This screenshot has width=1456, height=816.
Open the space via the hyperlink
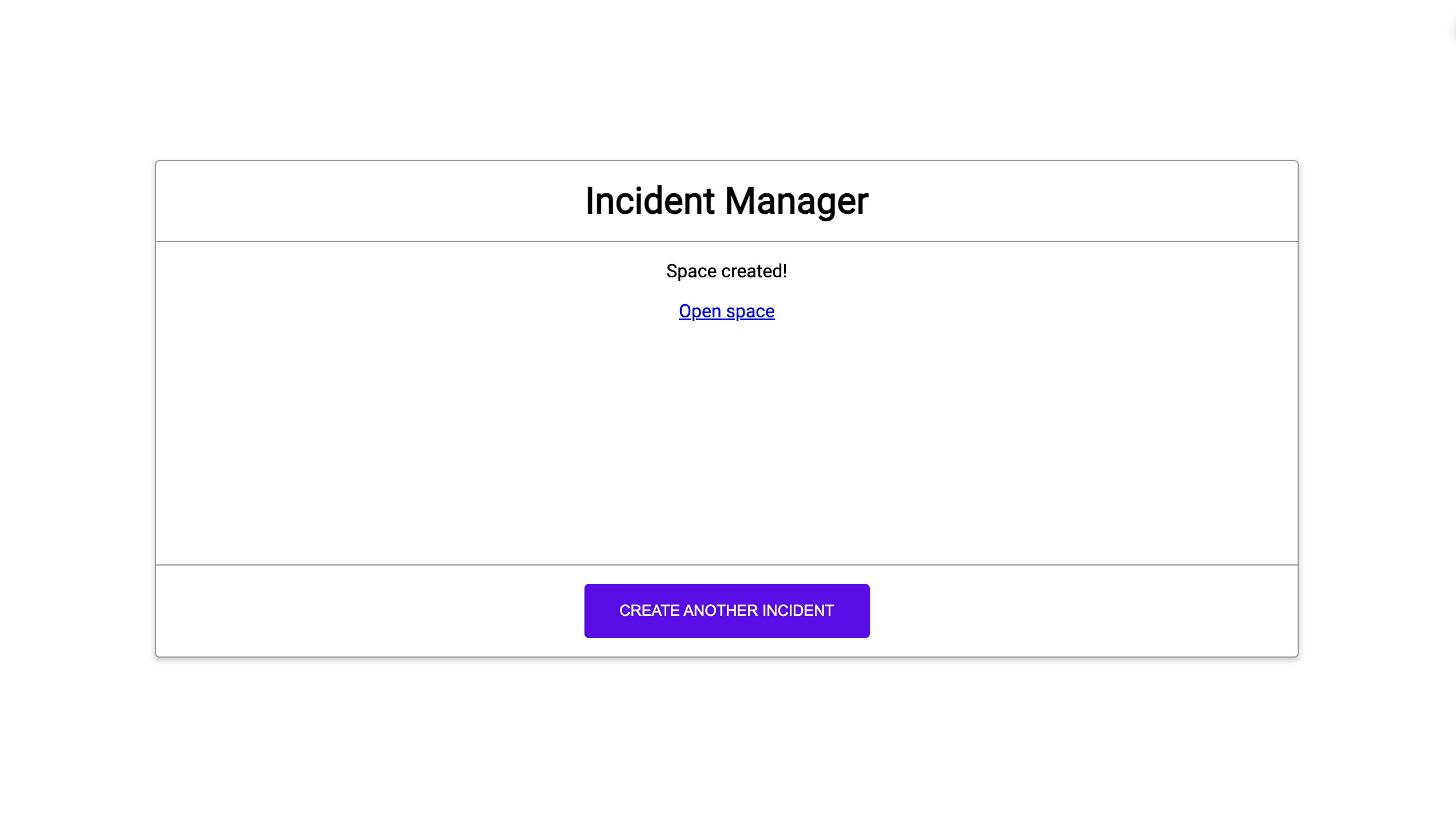727,310
